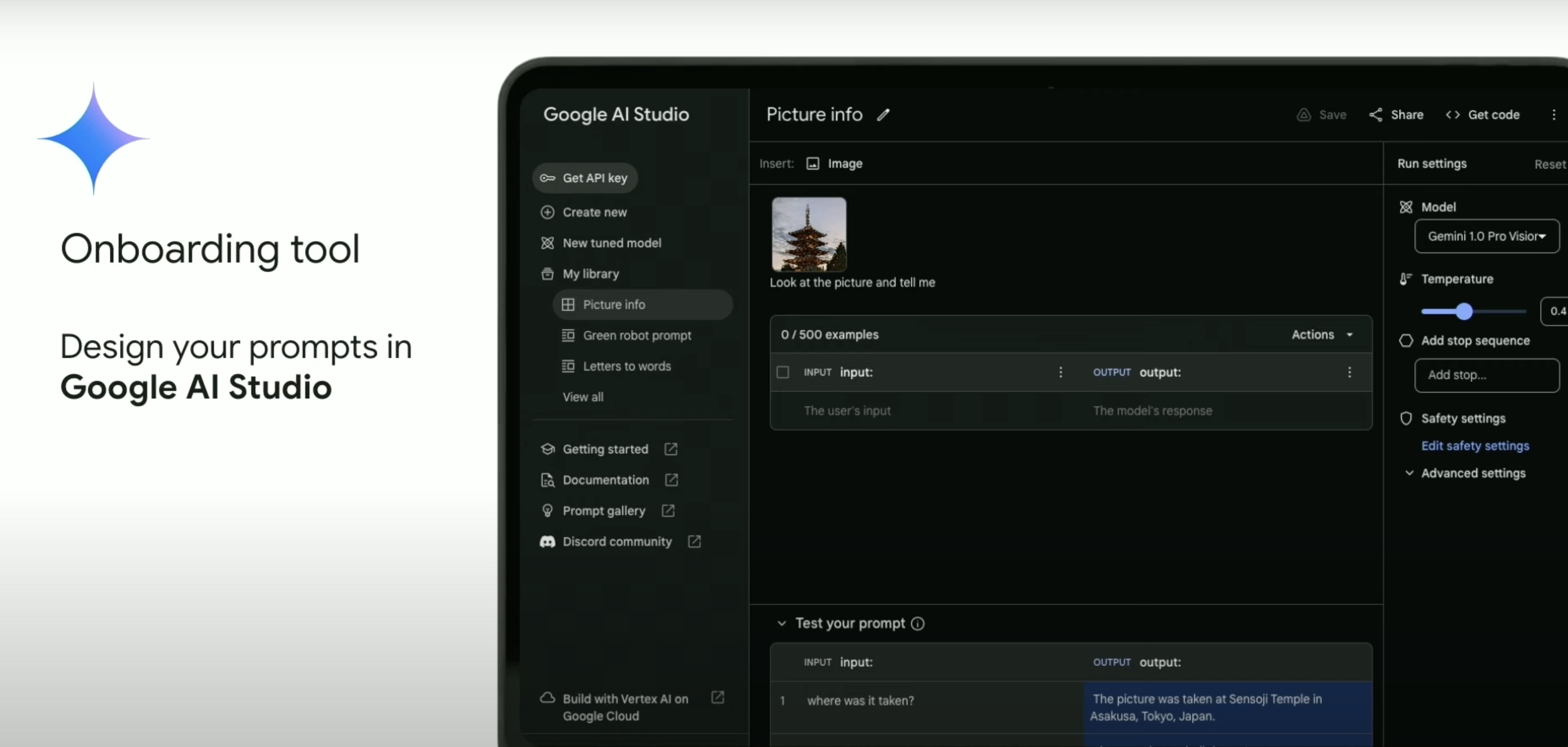The height and width of the screenshot is (747, 1568).
Task: Click the external link icon beside Discord community
Action: pos(694,541)
